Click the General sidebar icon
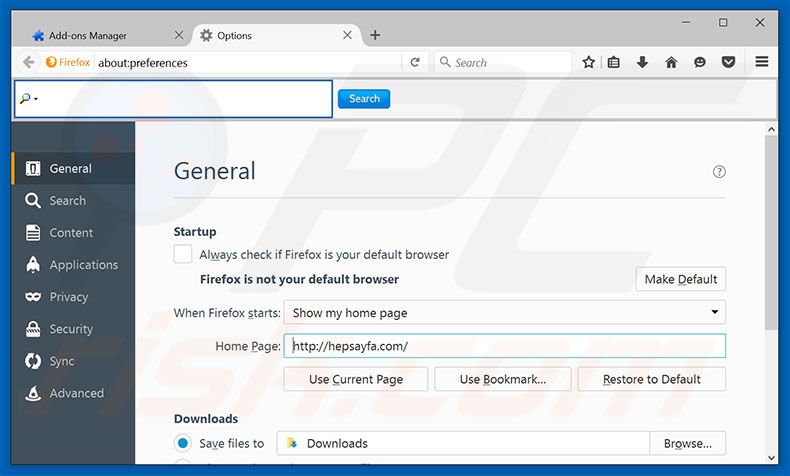 coord(33,168)
